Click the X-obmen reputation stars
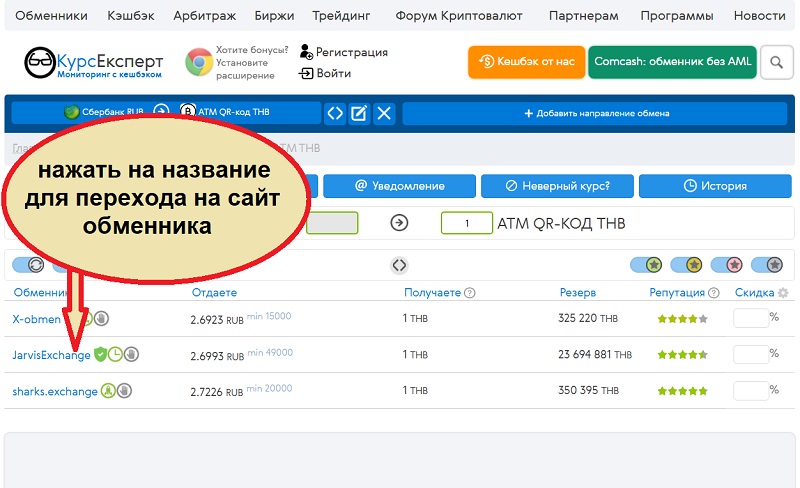 [682, 319]
